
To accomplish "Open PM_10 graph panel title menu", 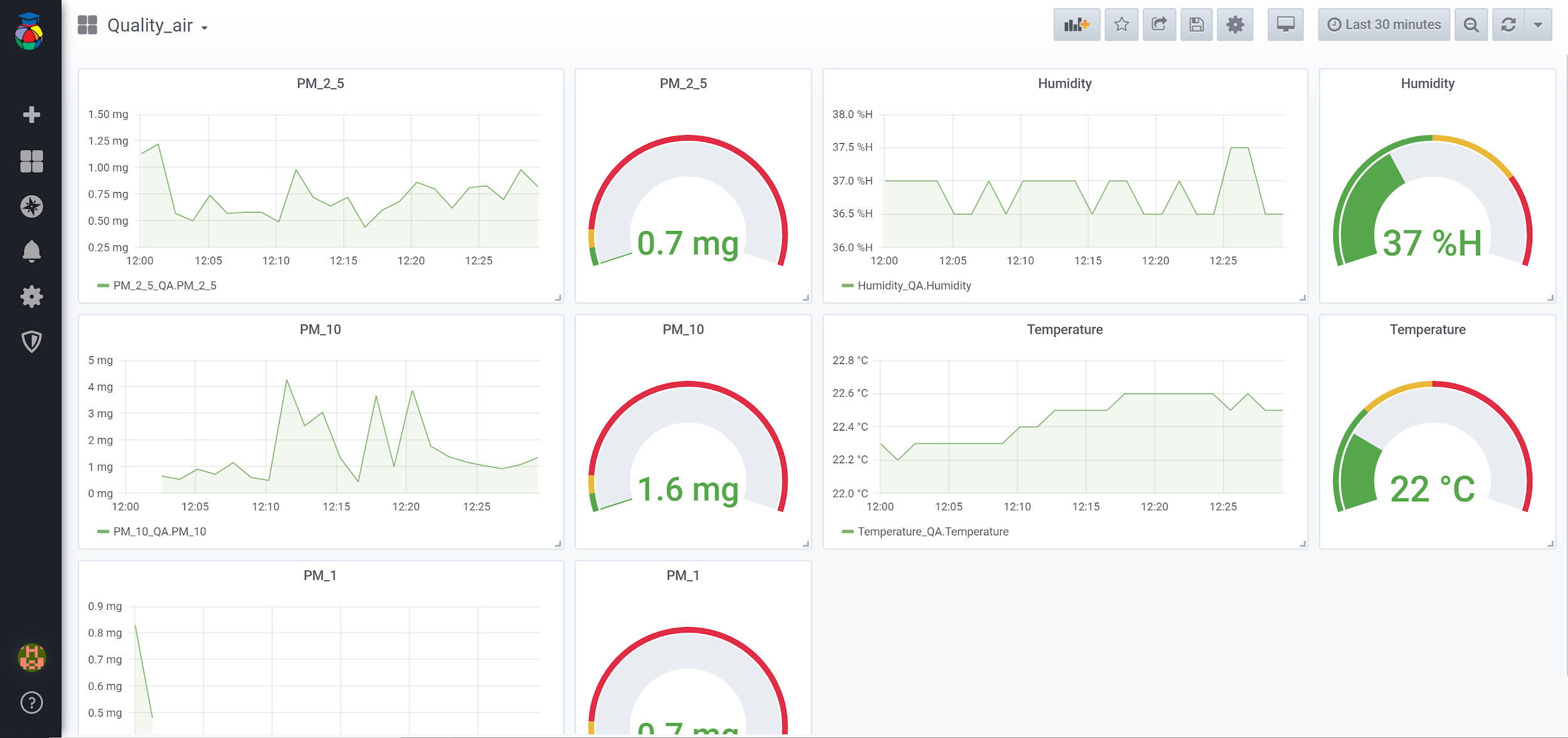I will point(320,329).
